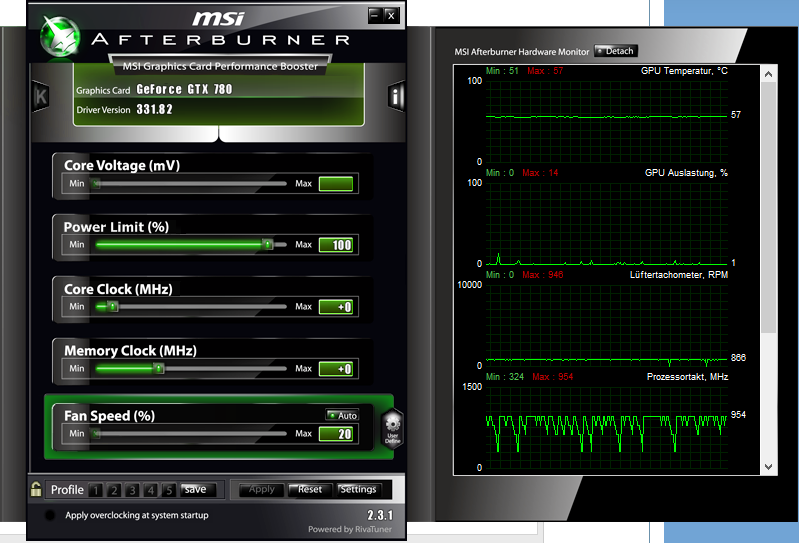Click the 'MSI Afterburner Hardware Monitor' title
Viewport: 799px width, 543px height.
coord(521,52)
